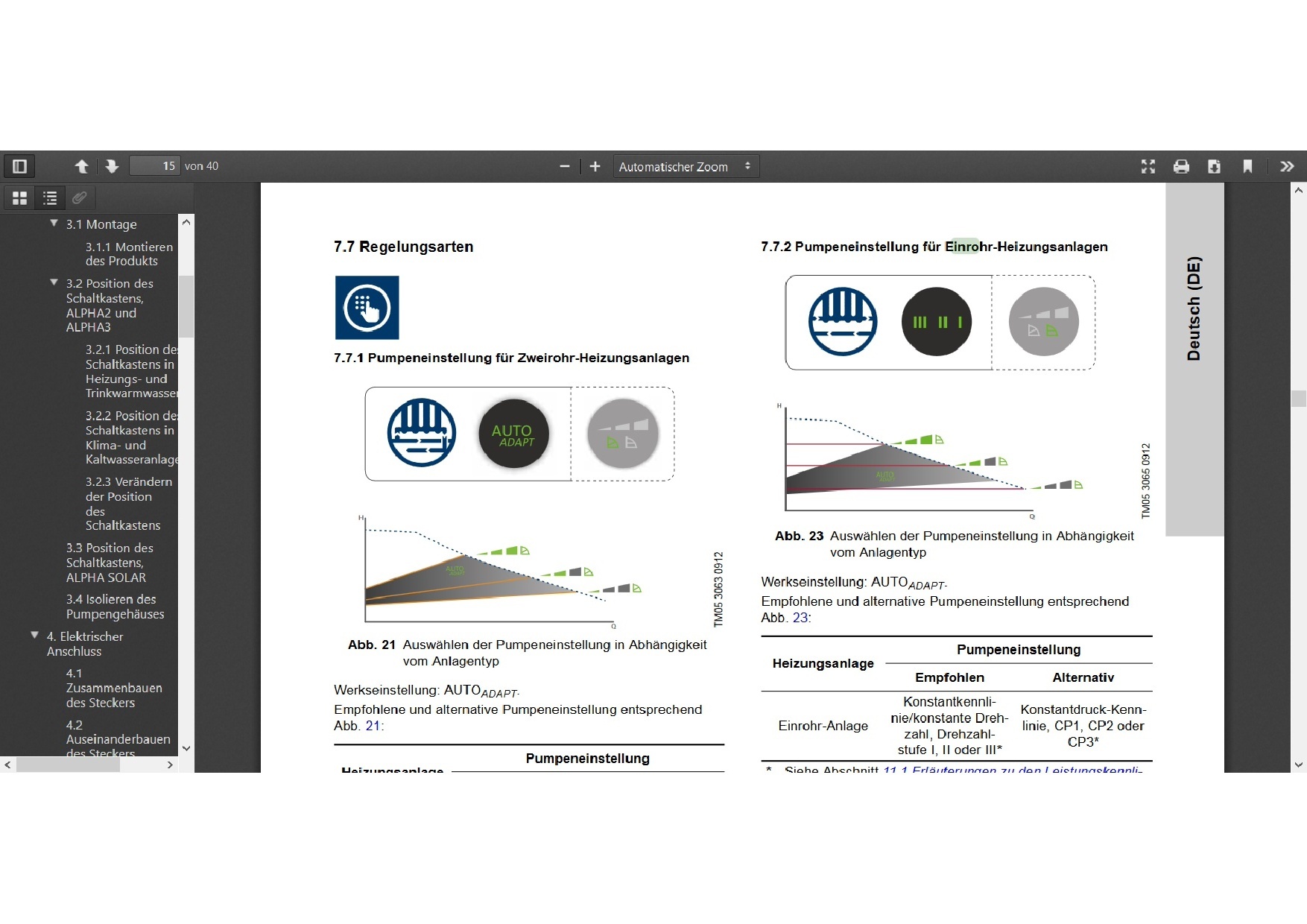Viewport: 1307px width, 924px height.
Task: Follow the Abb. 23 reference link
Action: click(800, 618)
